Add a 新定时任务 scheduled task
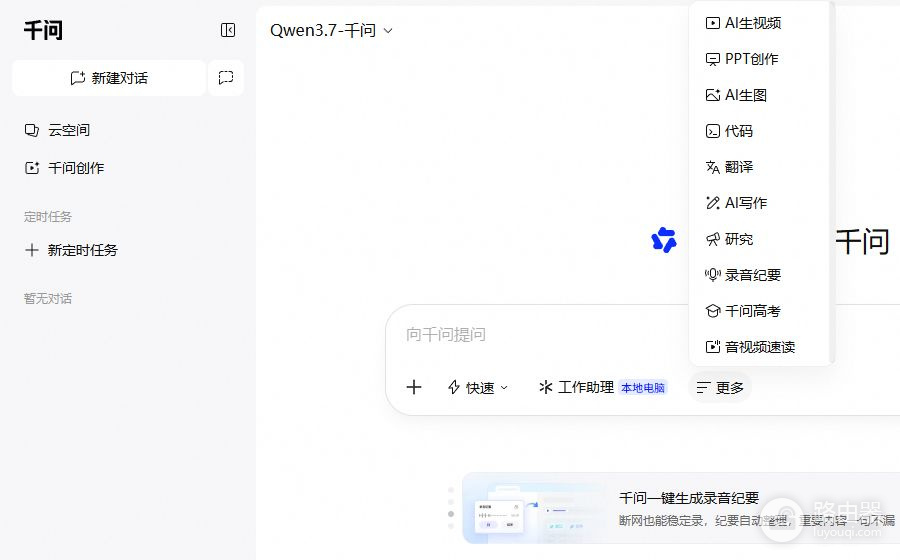 click(71, 250)
